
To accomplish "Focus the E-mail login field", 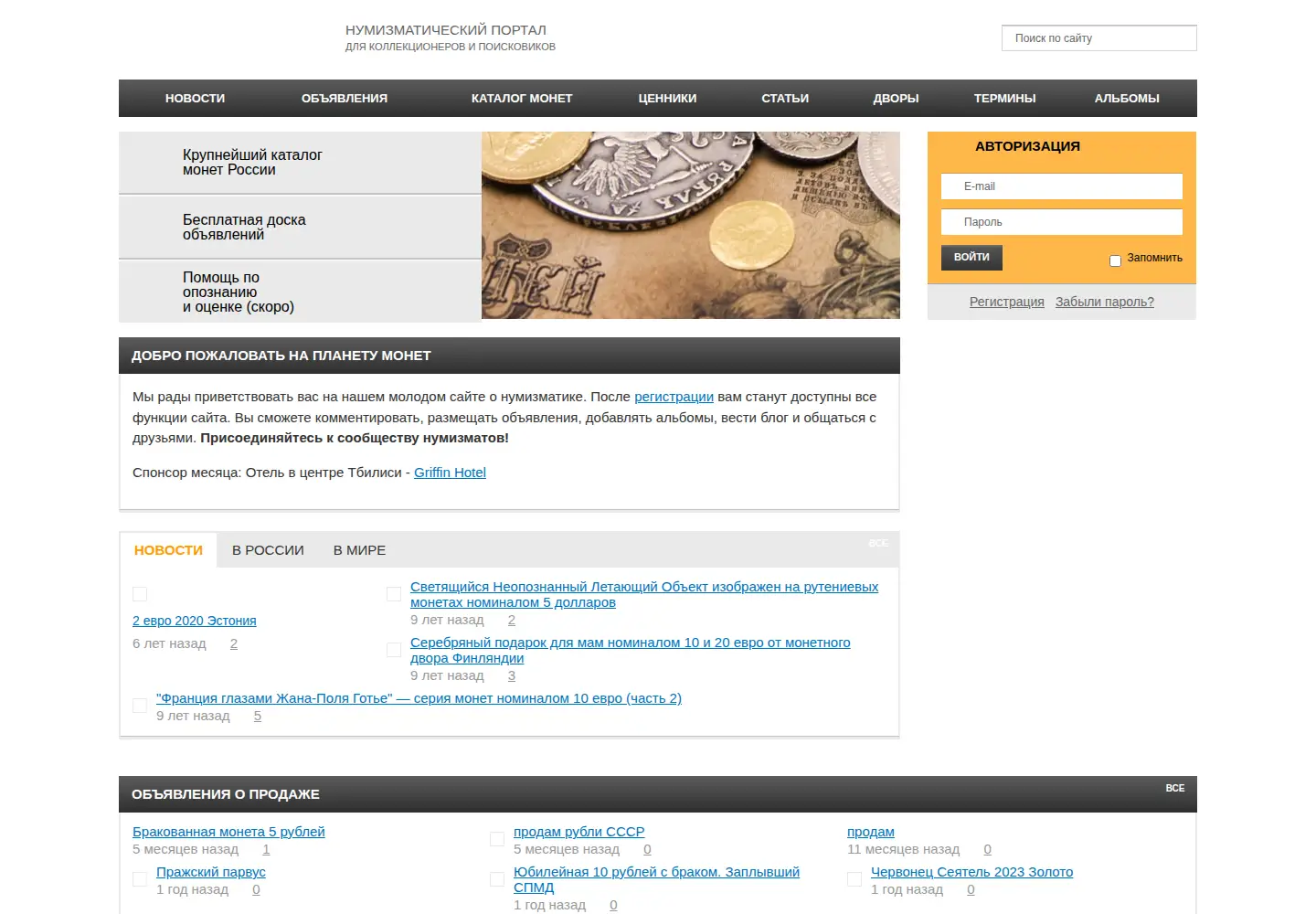I will (x=1062, y=186).
